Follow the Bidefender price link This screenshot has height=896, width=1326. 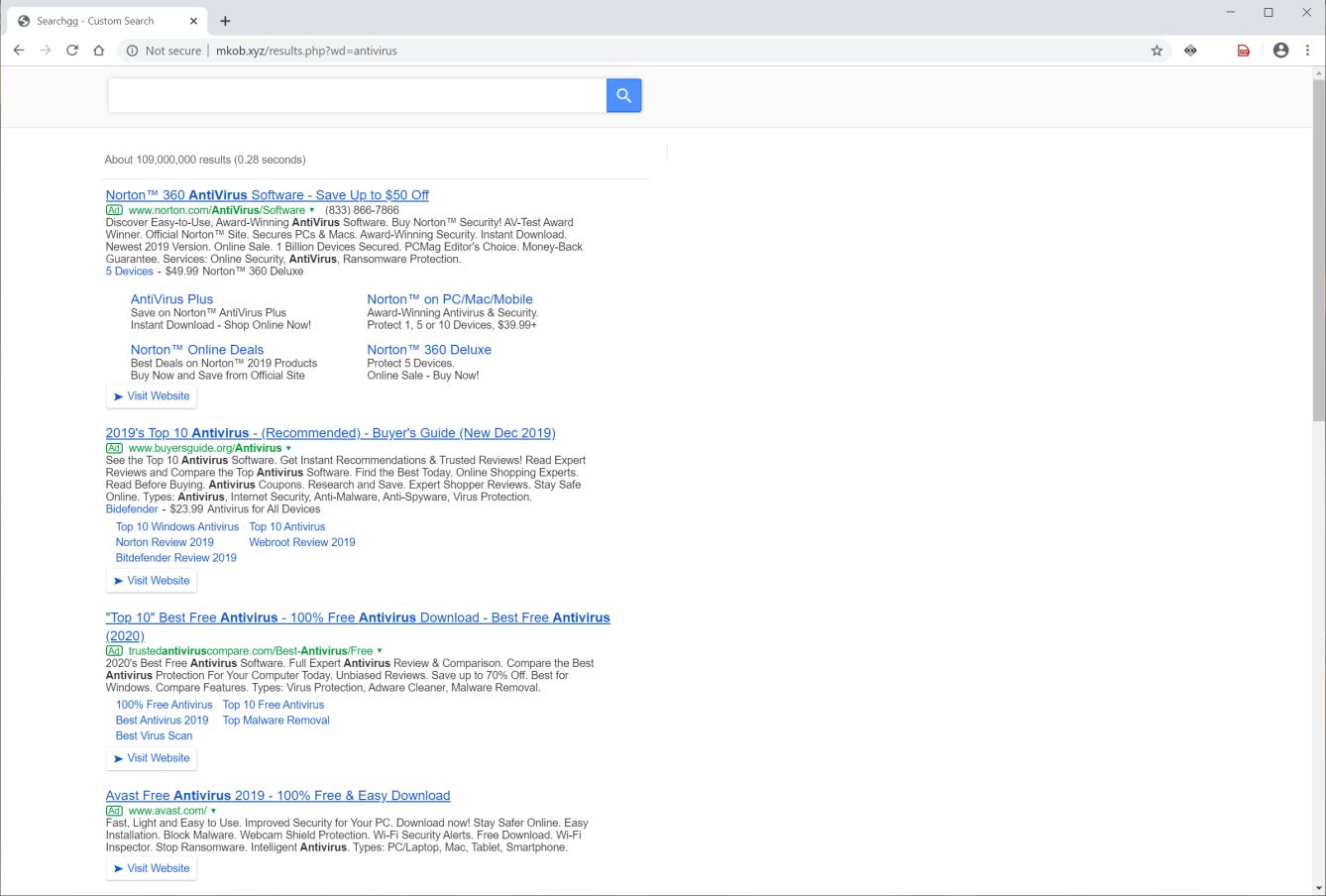pyautogui.click(x=132, y=509)
